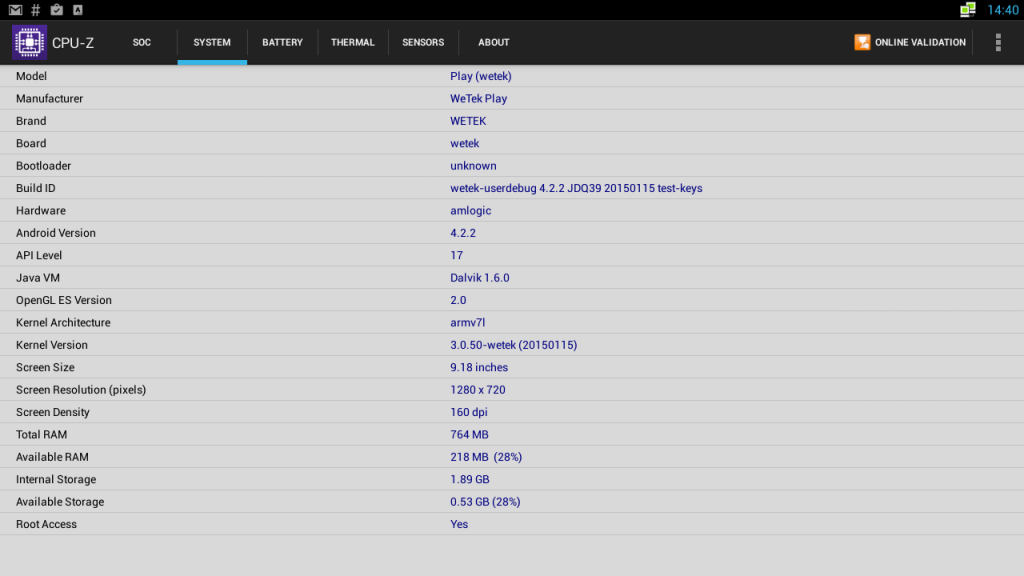This screenshot has width=1024, height=576.
Task: Select the 160 dpi value
Action: coord(469,412)
